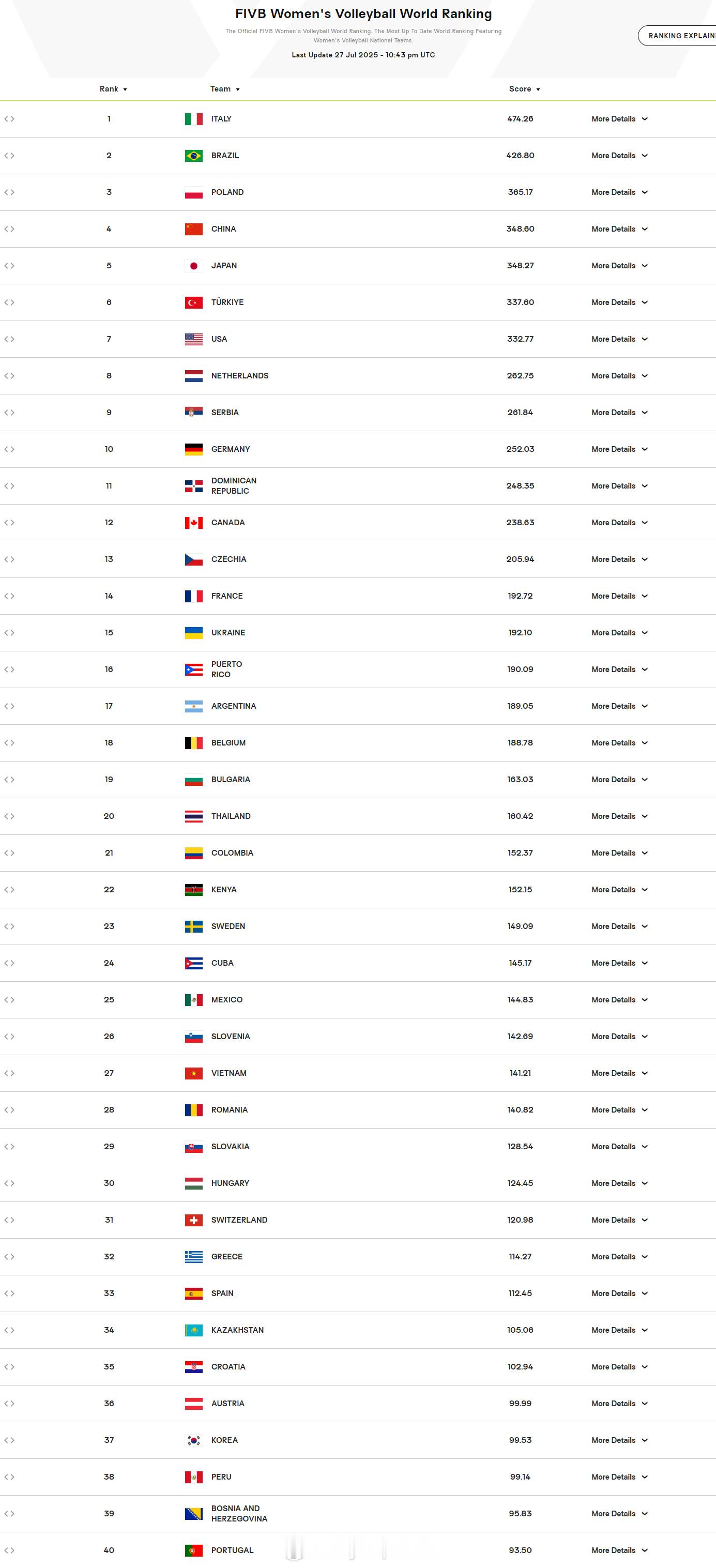
Task: Click the Canada flag icon
Action: [x=194, y=523]
